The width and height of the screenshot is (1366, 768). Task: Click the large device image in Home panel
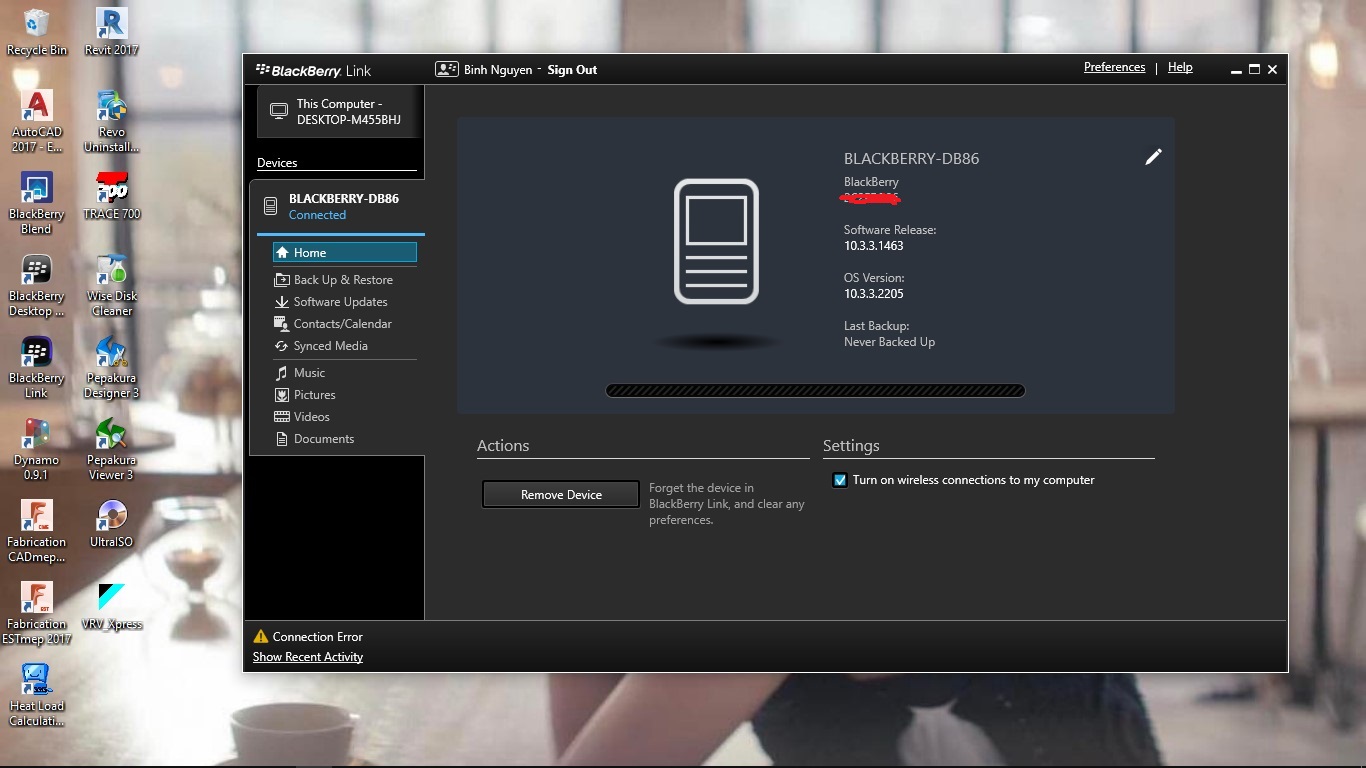pos(716,241)
